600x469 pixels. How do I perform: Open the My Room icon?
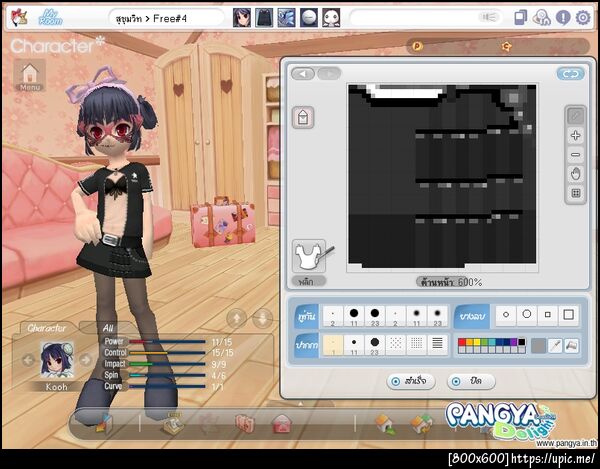51,18
